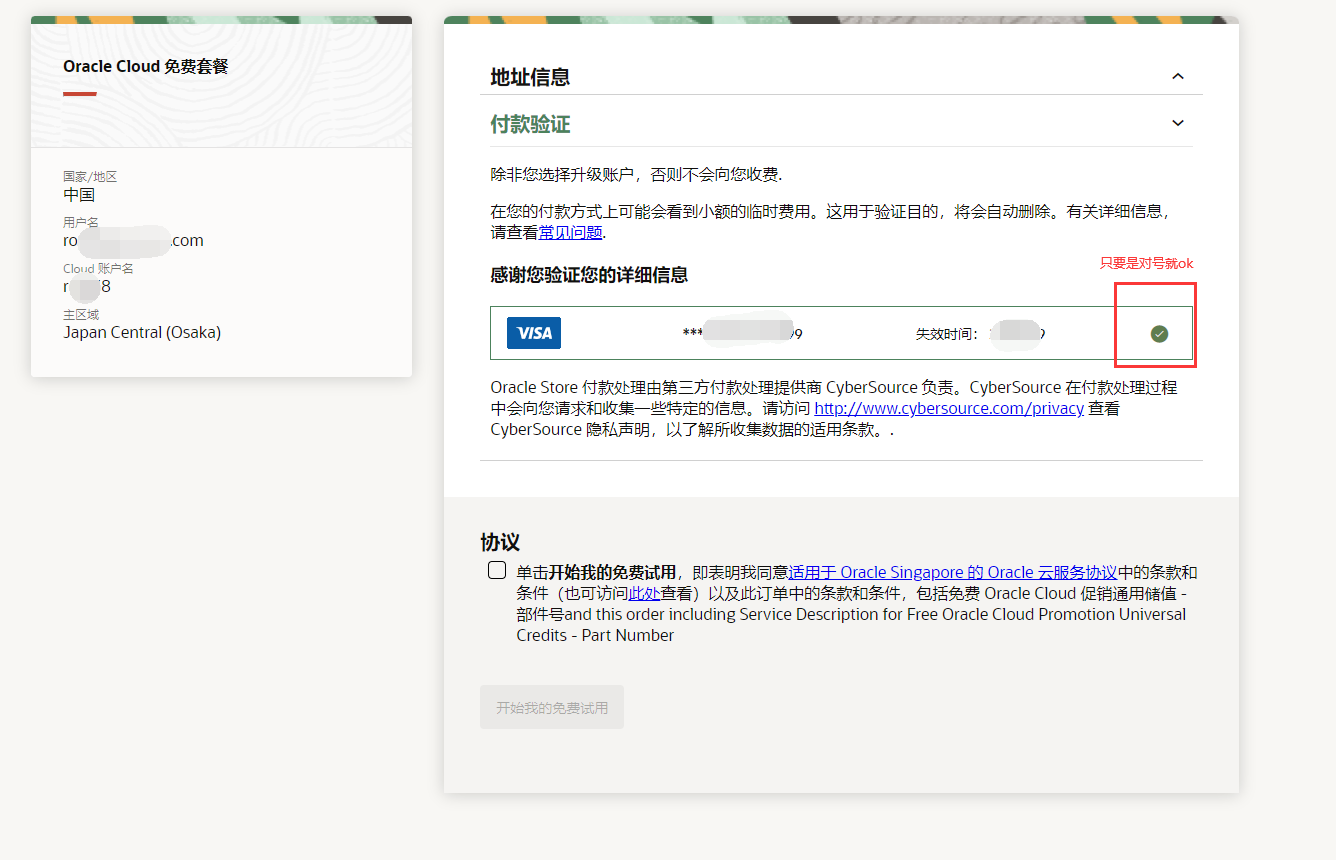Click the 除非您选择升级账户 notice text

636,175
